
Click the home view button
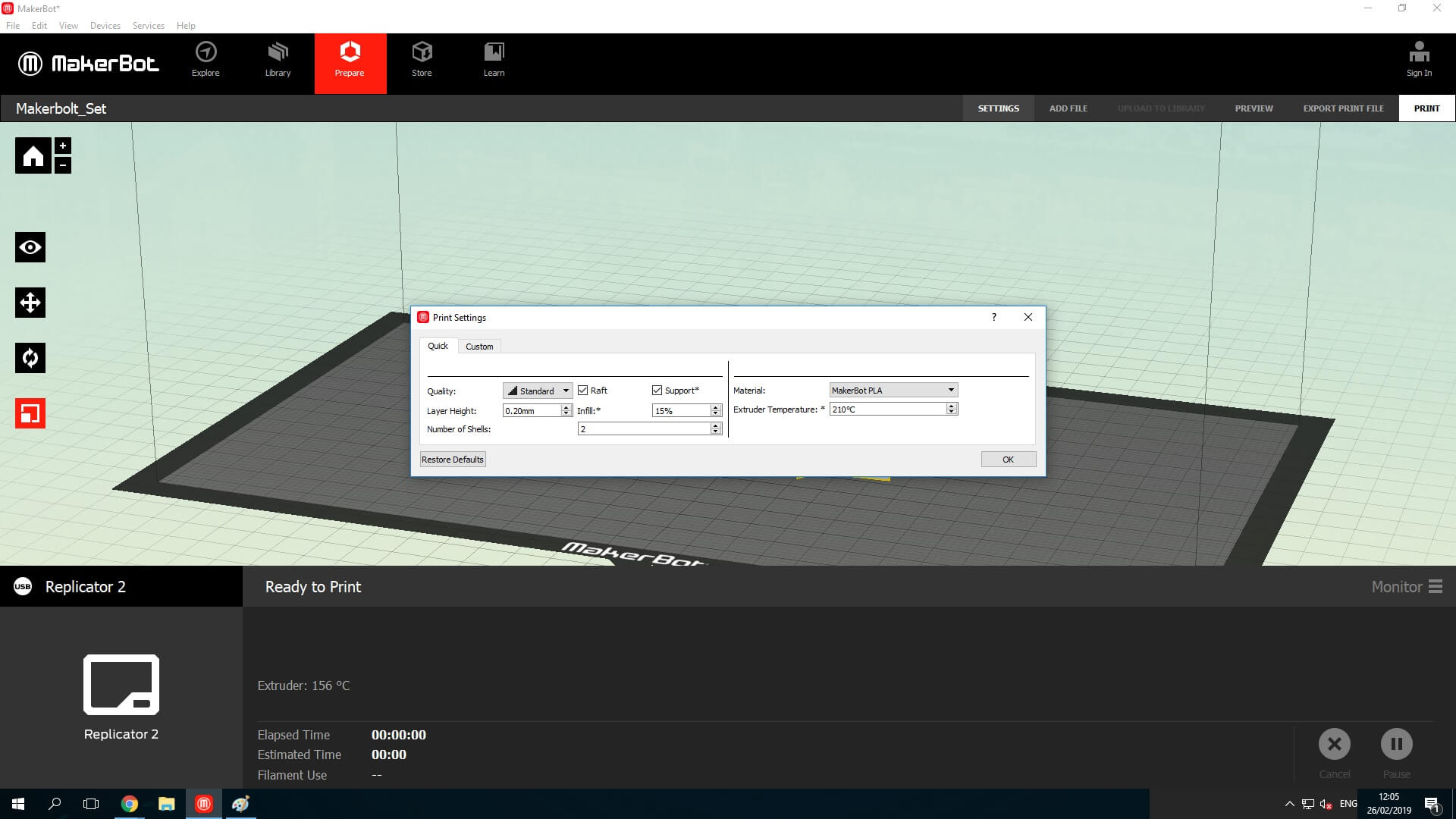pyautogui.click(x=33, y=156)
